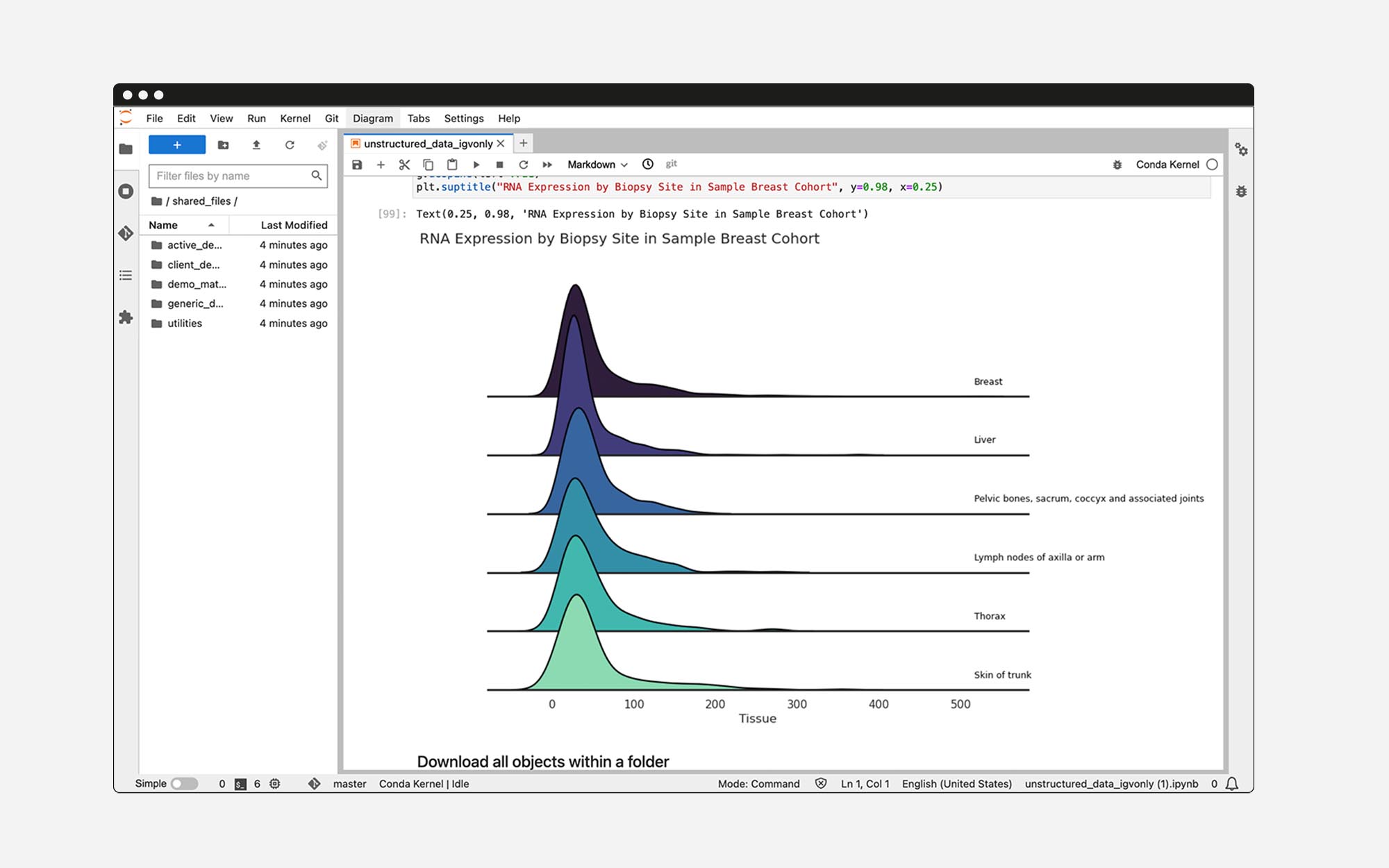Open the Table of Contents panel
The height and width of the screenshot is (868, 1389).
click(126, 275)
